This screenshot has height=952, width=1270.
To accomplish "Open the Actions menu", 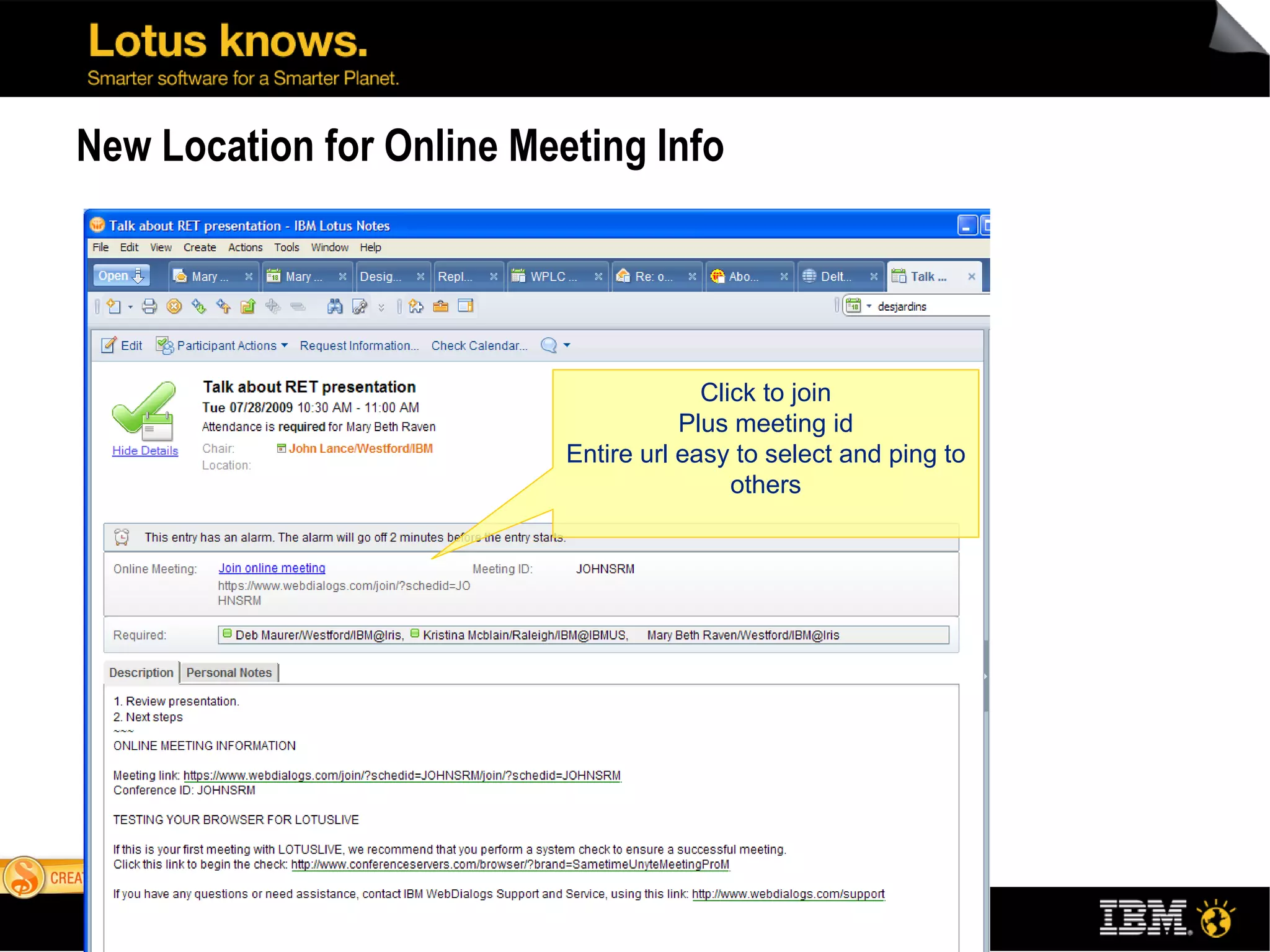I will tap(245, 247).
